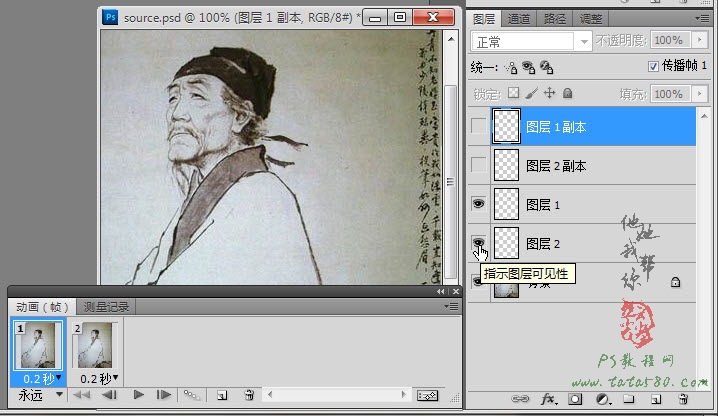Open the layer style fx menu
This screenshot has width=718, height=416.
tap(549, 399)
